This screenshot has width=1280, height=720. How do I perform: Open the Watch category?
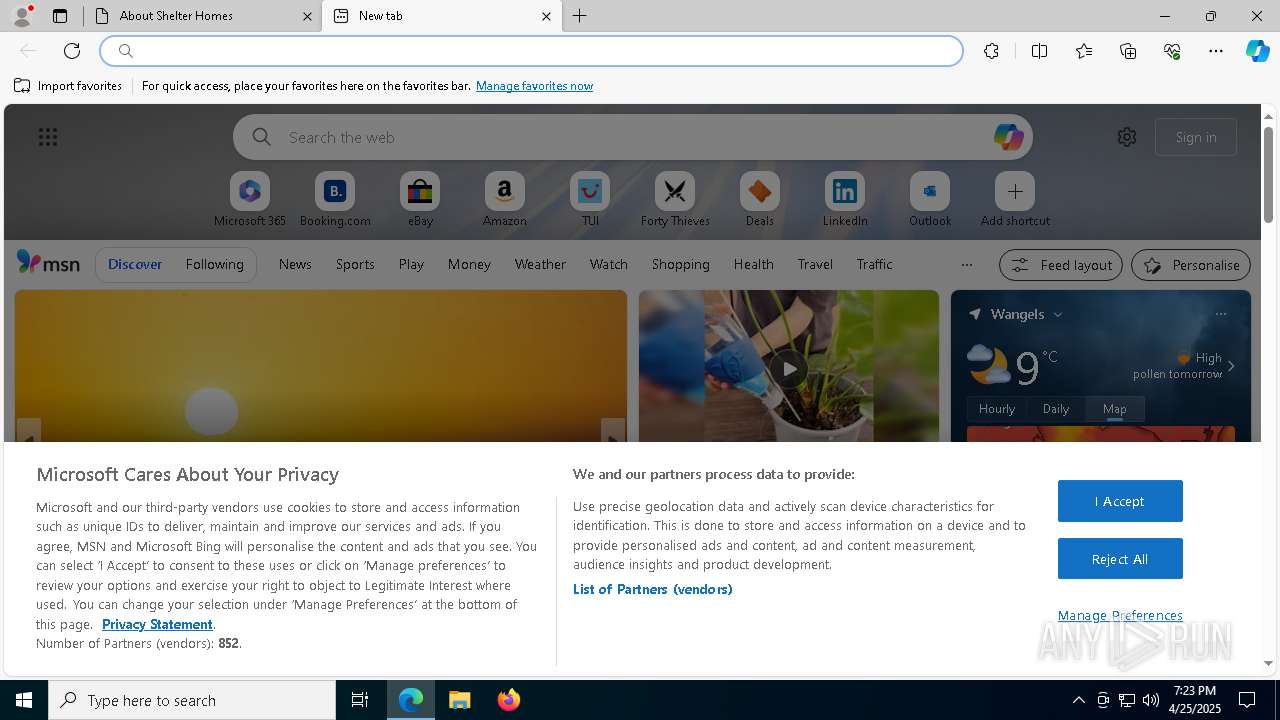click(608, 264)
